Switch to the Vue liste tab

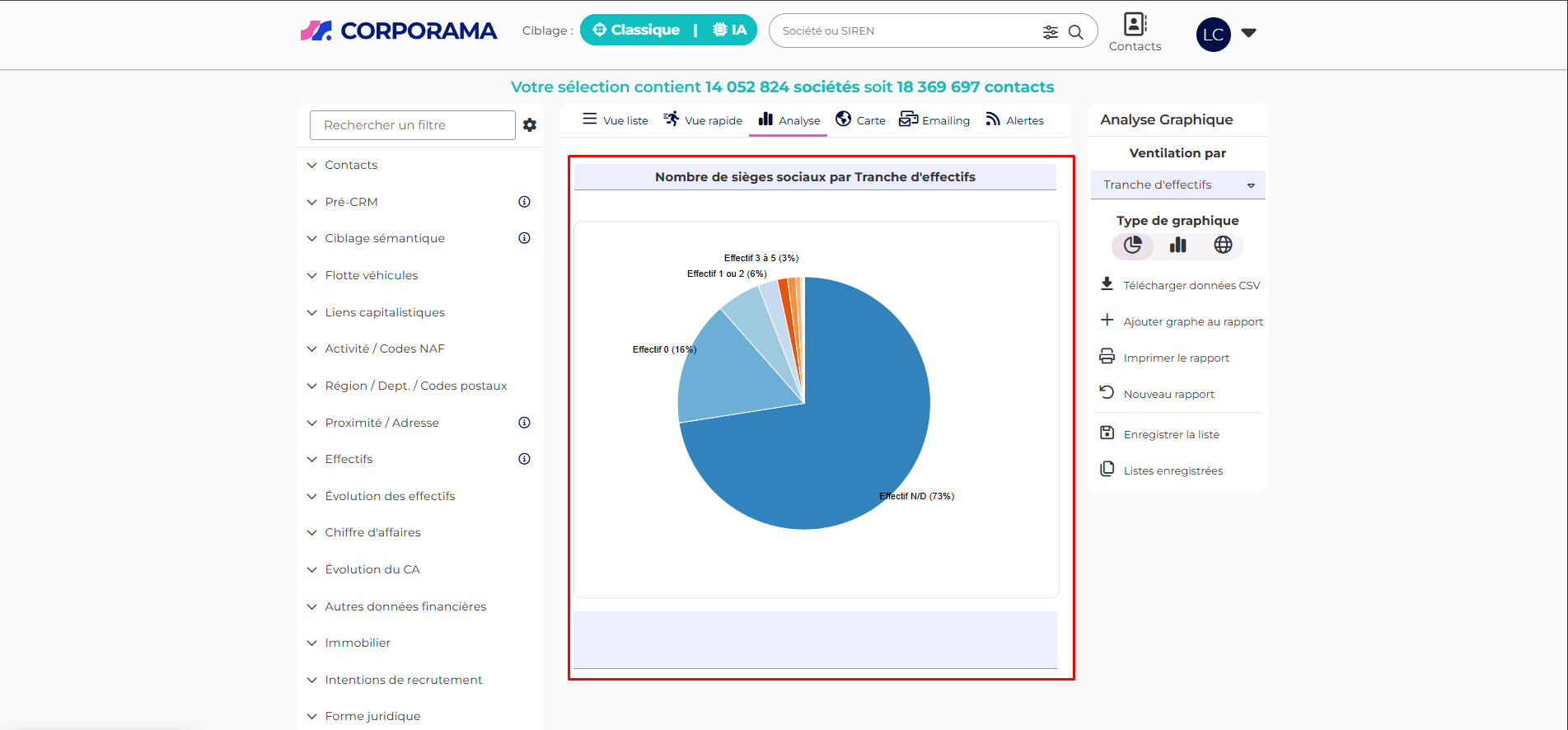(x=615, y=120)
